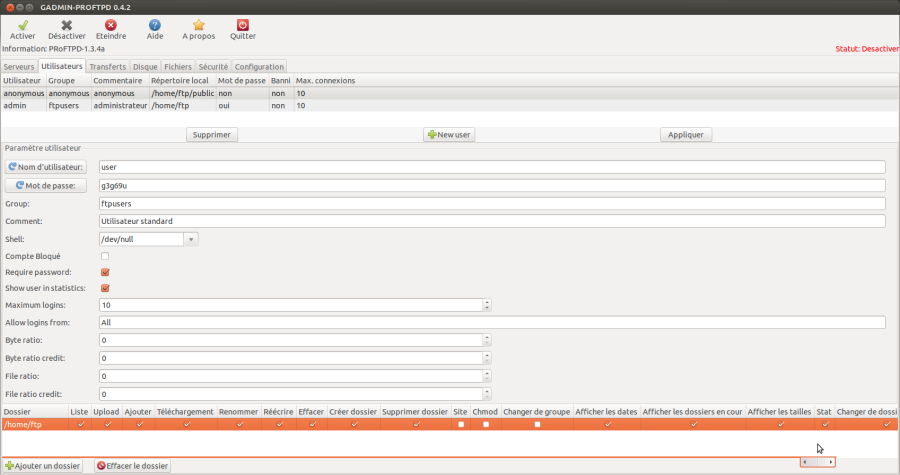This screenshot has width=900, height=475.
Task: Toggle the Compte Bloqué checkbox
Action: [x=105, y=257]
